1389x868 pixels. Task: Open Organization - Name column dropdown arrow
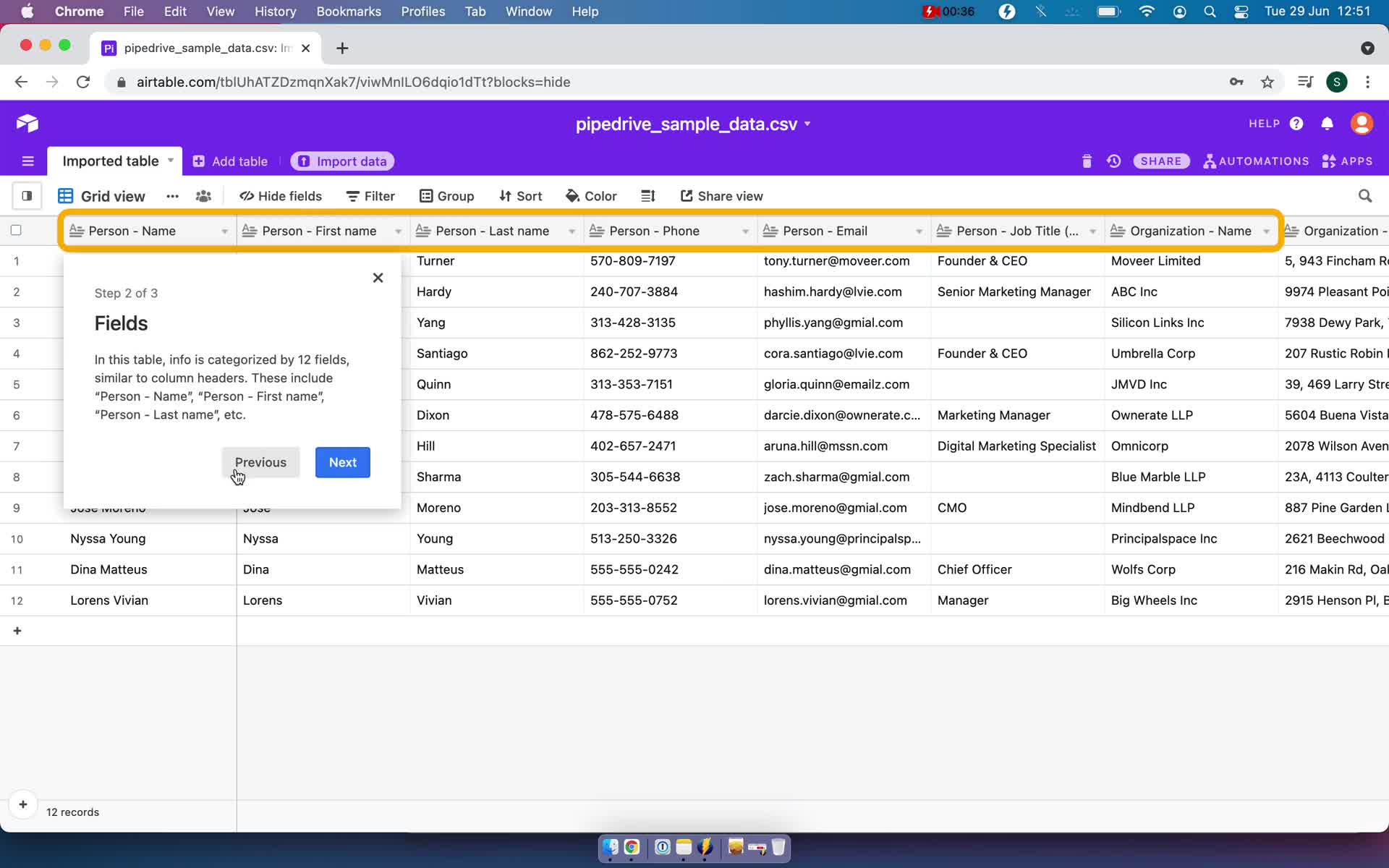tap(1266, 231)
